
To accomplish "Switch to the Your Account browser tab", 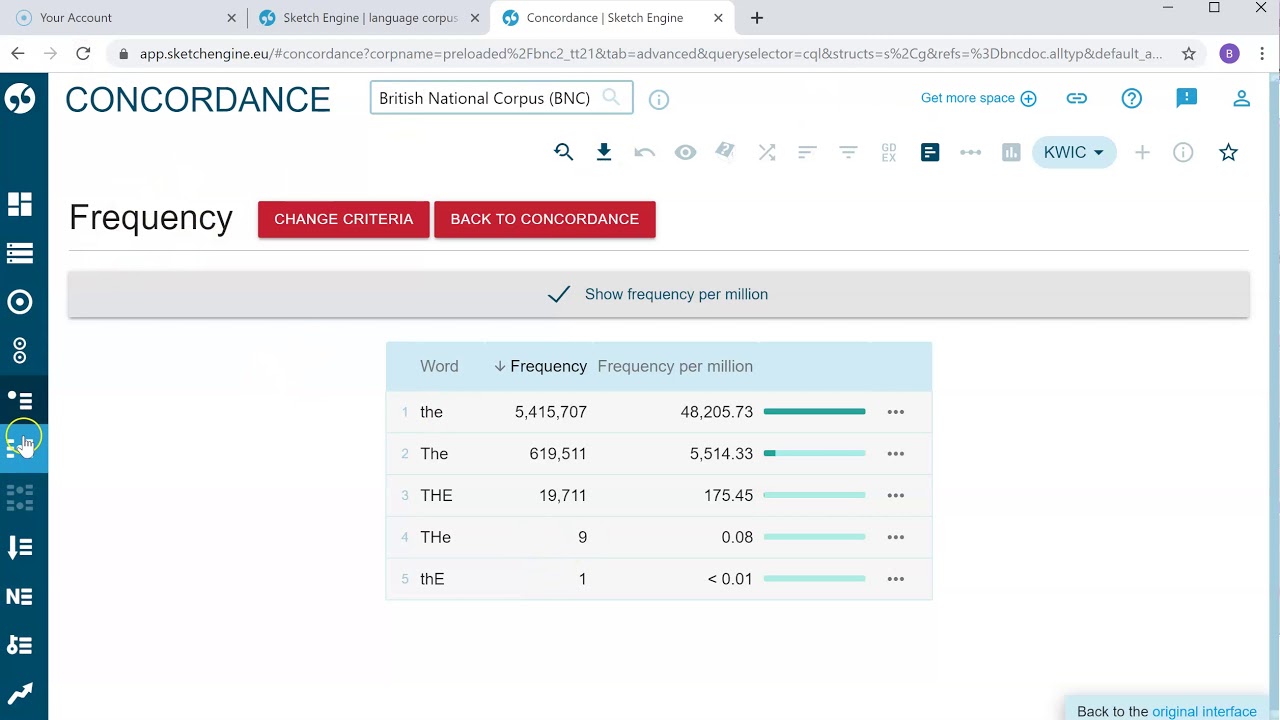I will [126, 18].
